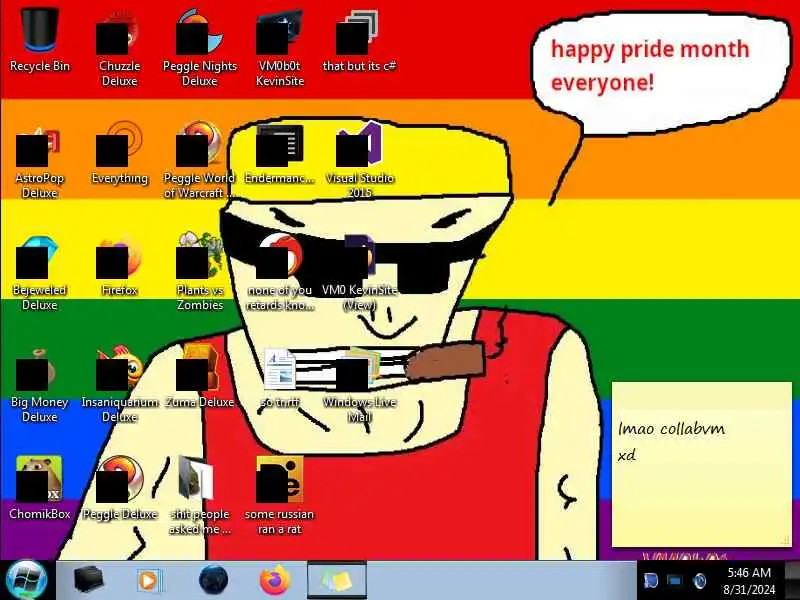
Task: Open Windows Media Player from taskbar
Action: click(x=149, y=581)
